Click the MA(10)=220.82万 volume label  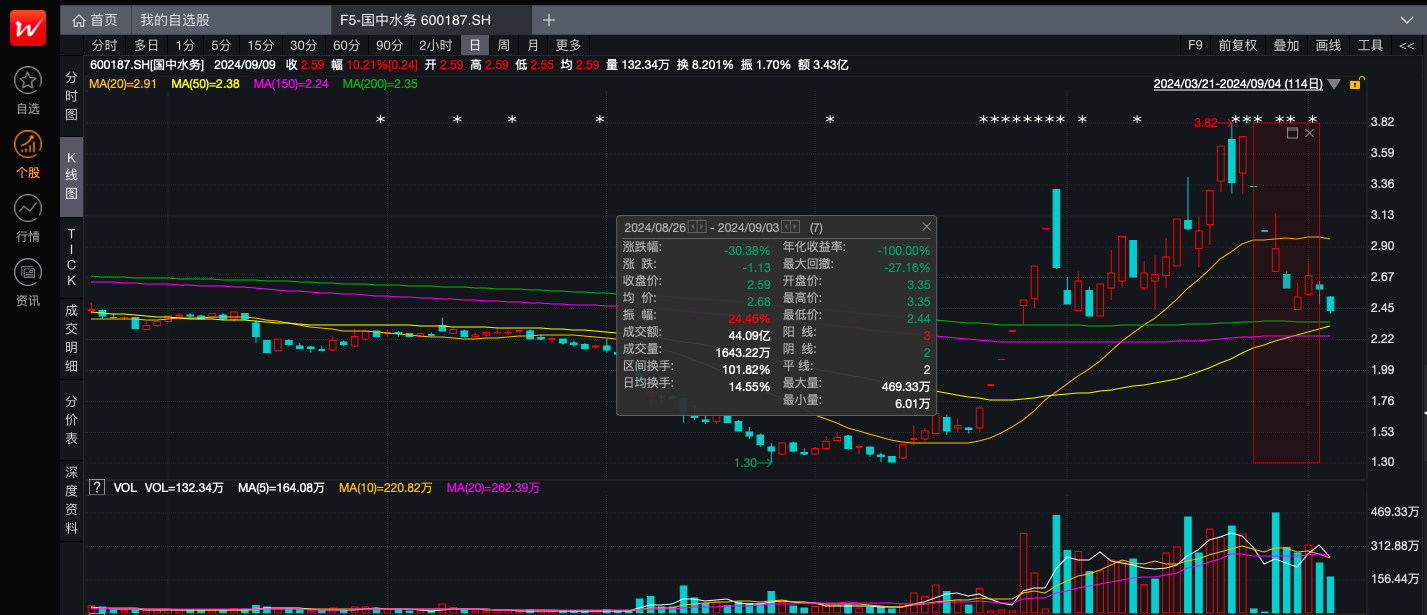(x=385, y=488)
